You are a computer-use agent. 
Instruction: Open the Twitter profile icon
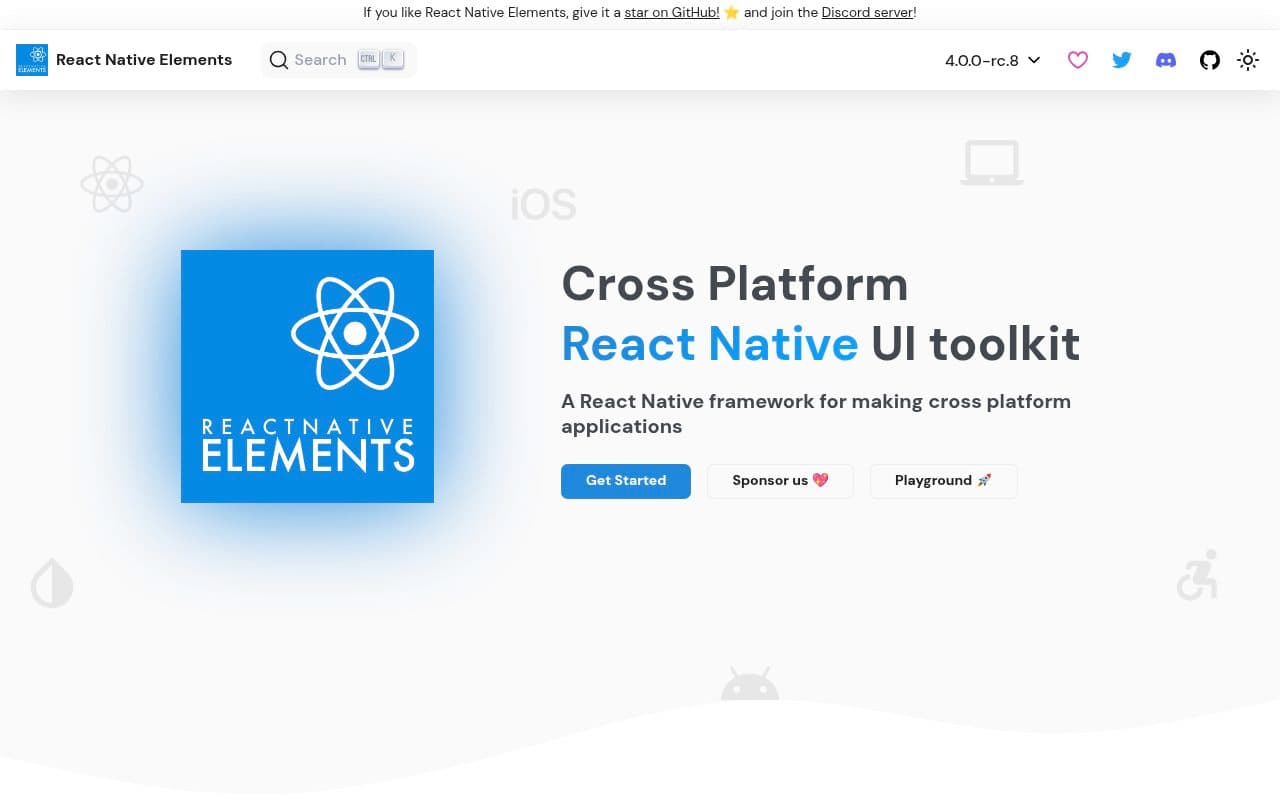coord(1122,60)
